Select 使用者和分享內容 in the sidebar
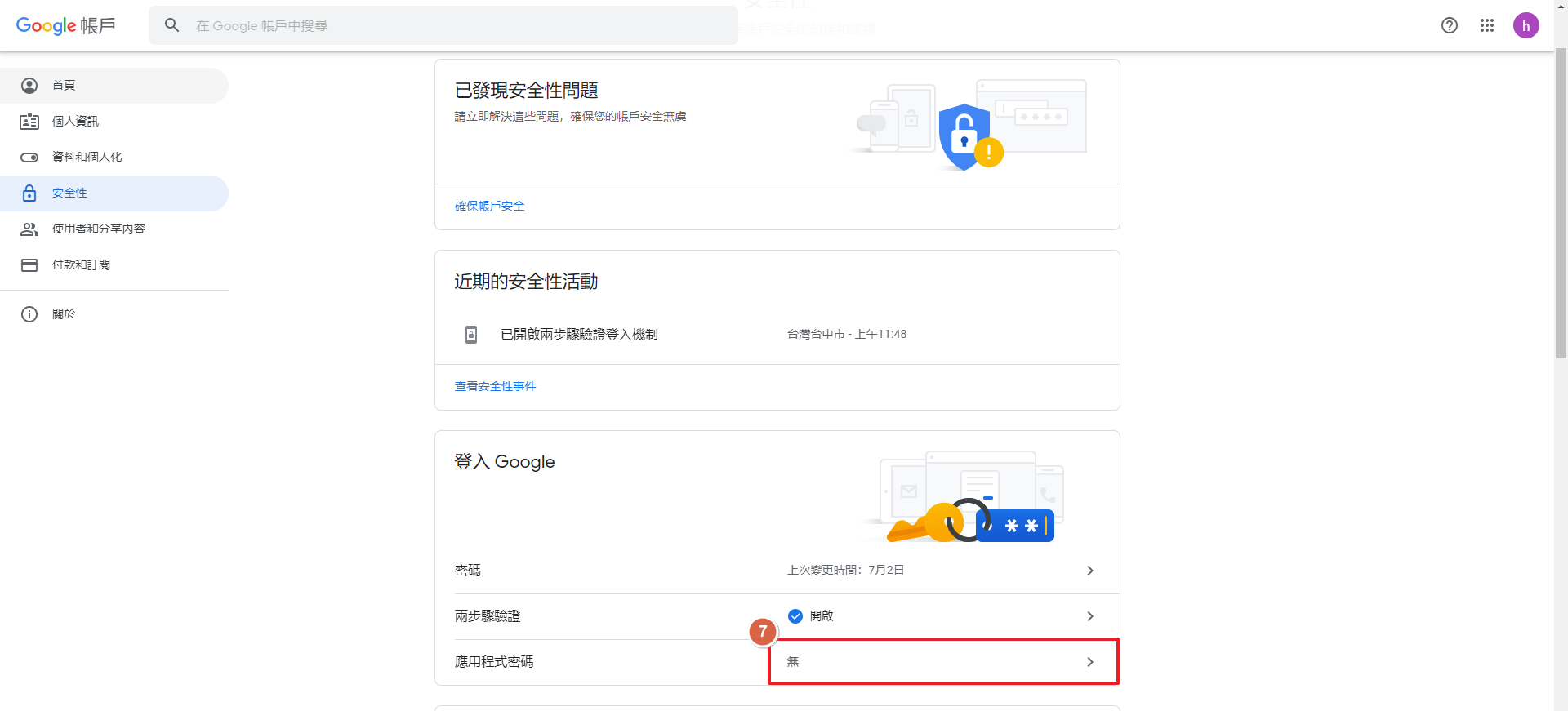Image resolution: width=1568 pixels, height=711 pixels. [98, 229]
